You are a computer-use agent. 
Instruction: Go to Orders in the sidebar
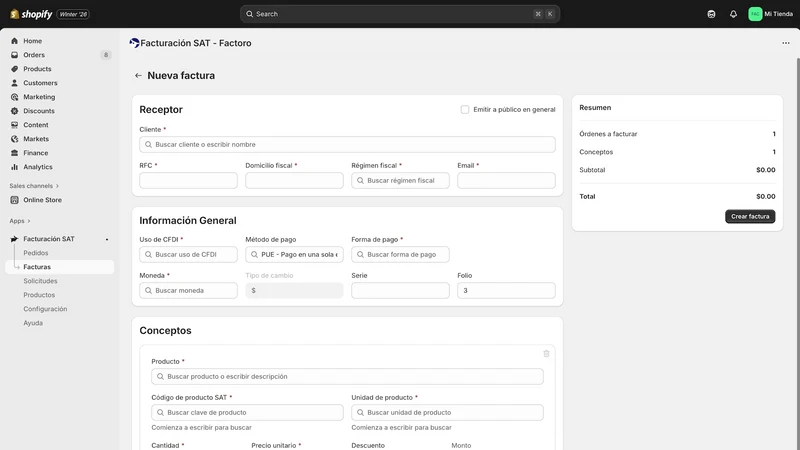pos(34,55)
